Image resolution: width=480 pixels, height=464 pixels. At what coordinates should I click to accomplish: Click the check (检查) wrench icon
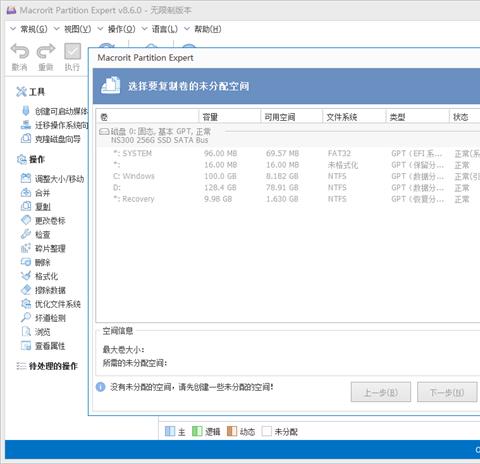coord(26,234)
